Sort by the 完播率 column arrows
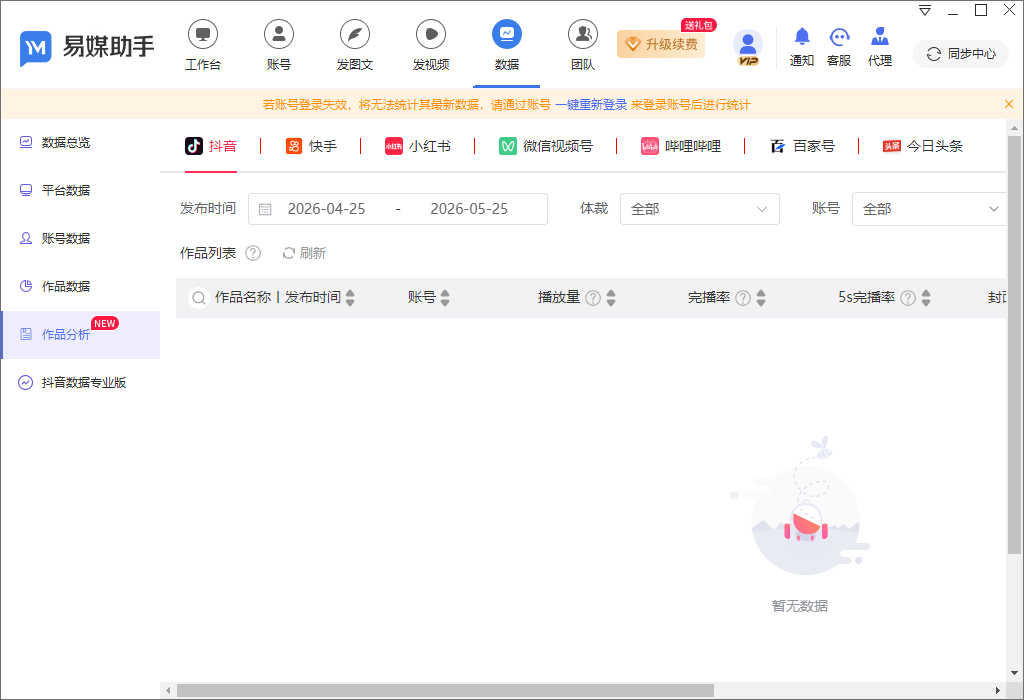The height and width of the screenshot is (700, 1024). pos(761,298)
